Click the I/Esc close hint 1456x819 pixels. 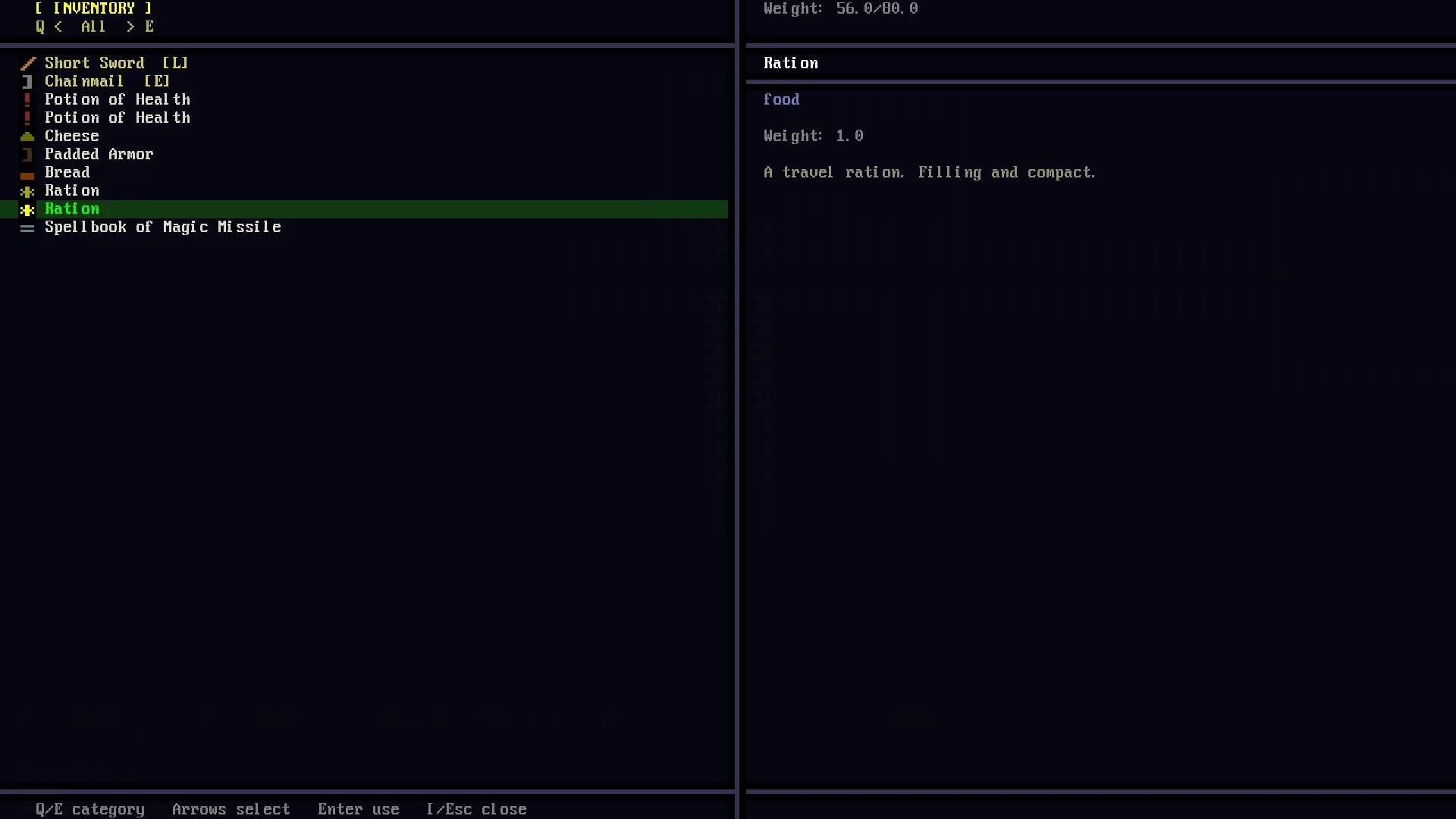click(x=477, y=809)
